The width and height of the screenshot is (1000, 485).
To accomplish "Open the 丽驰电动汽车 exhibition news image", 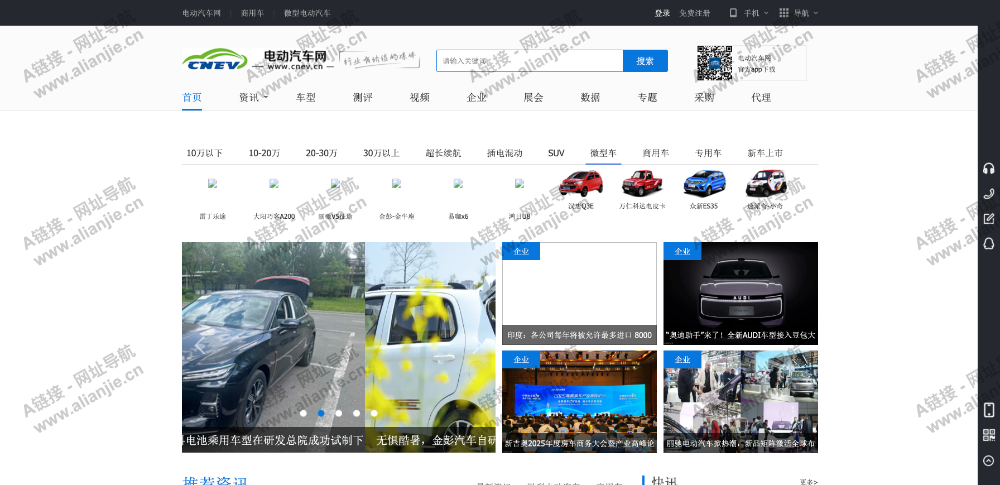I will [x=740, y=401].
